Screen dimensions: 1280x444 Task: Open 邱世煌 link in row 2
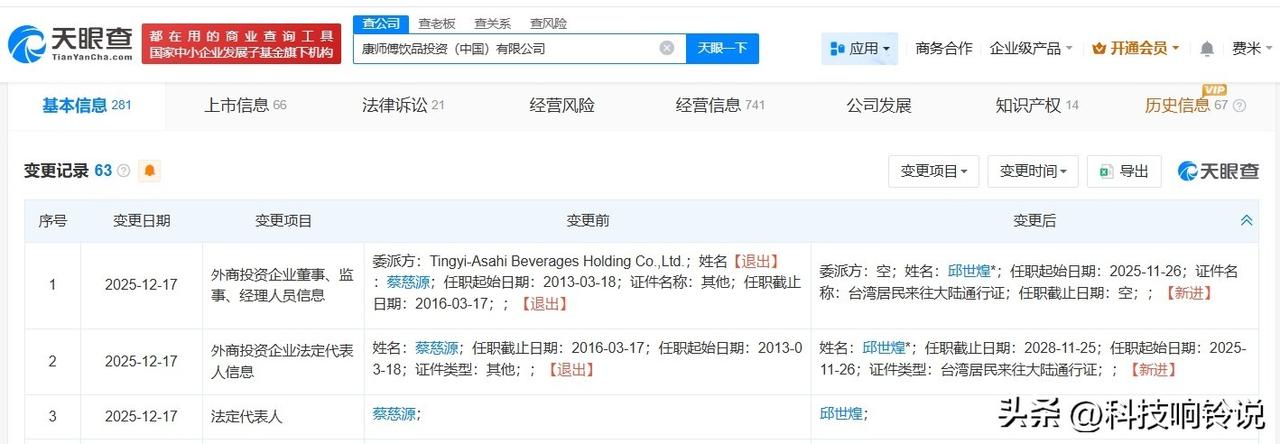(x=885, y=348)
